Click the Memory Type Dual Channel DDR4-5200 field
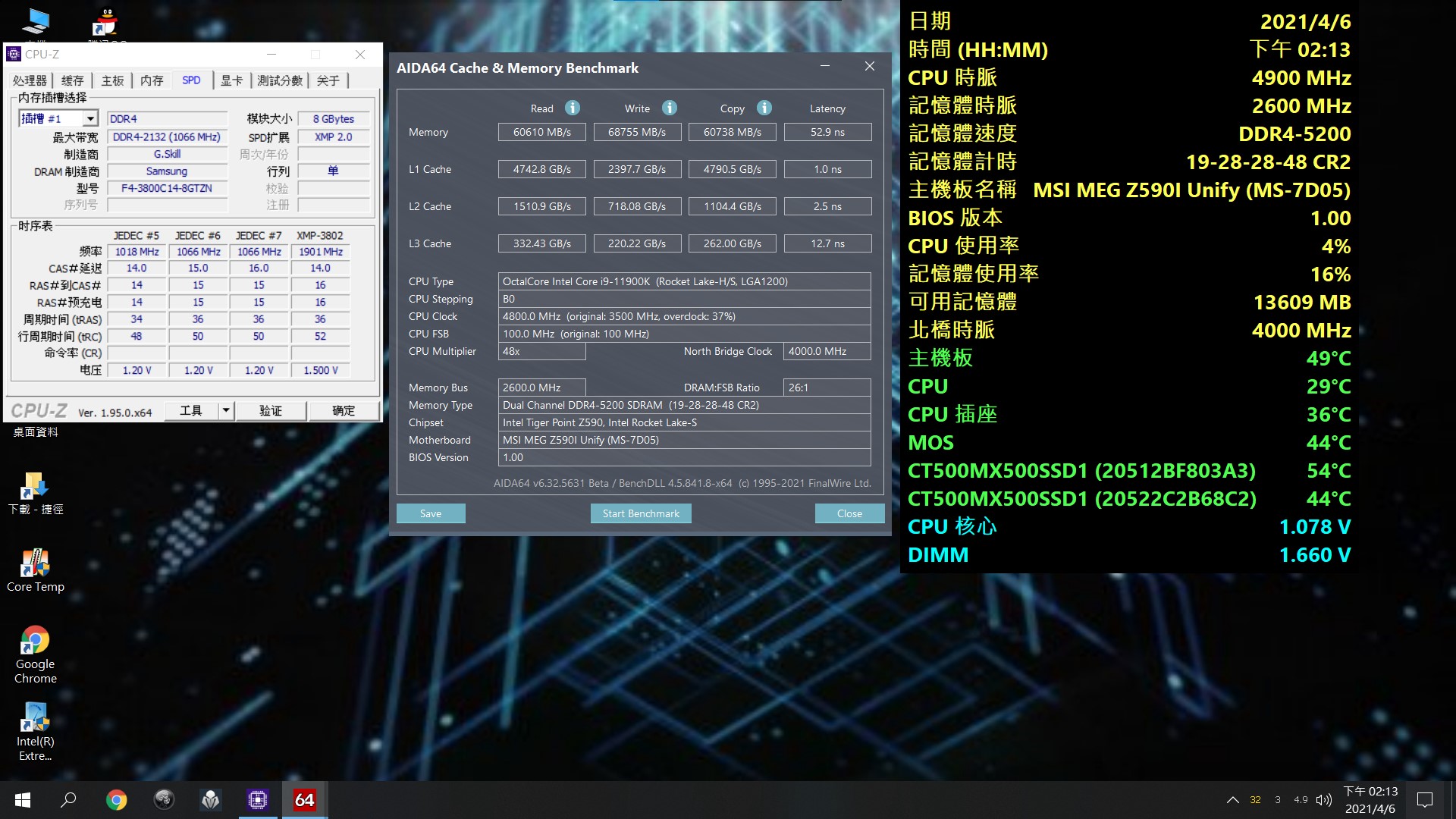Viewport: 1456px width, 819px height. pos(684,405)
